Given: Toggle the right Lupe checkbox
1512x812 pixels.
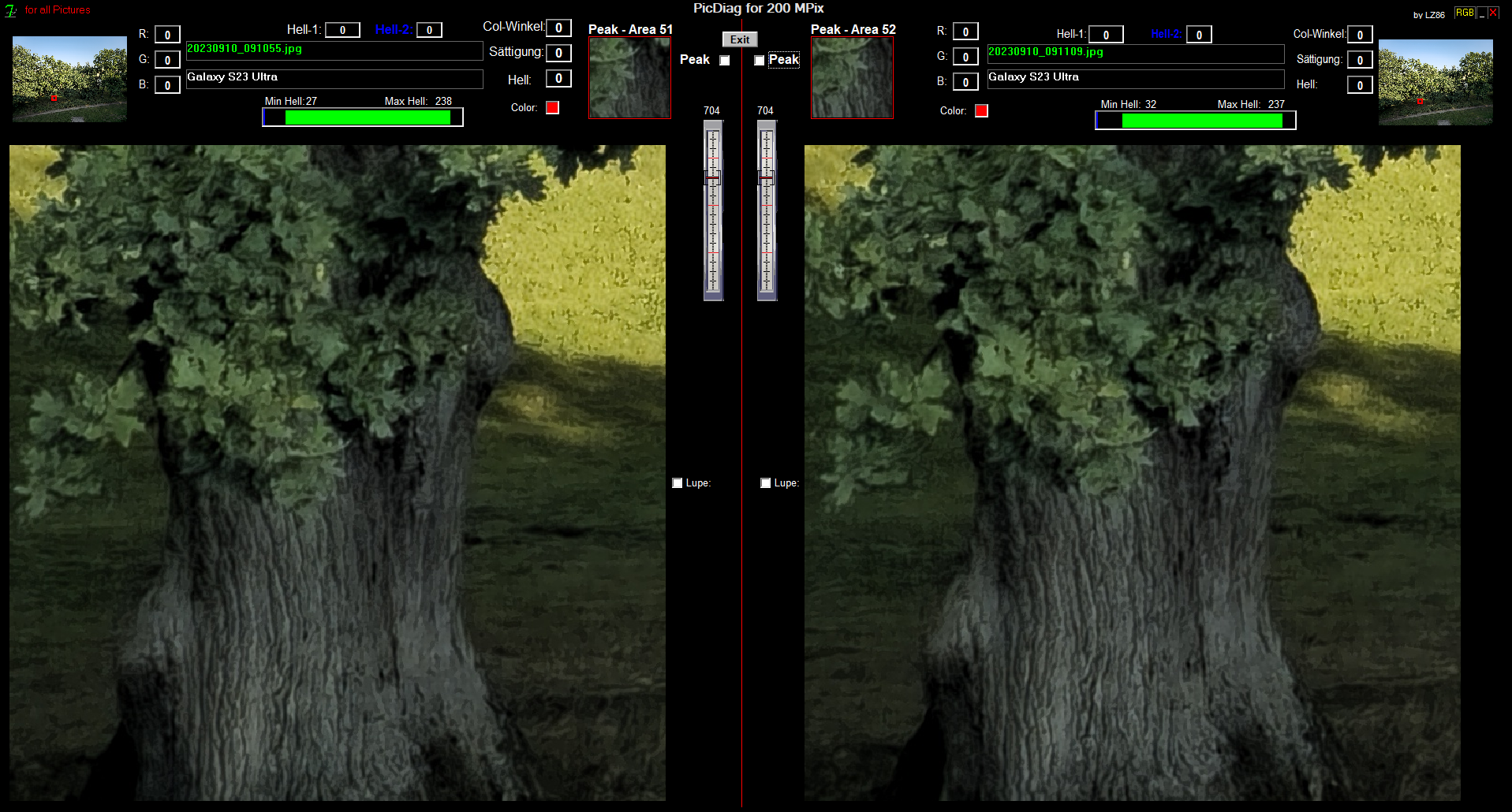Looking at the screenshot, I should click(x=766, y=483).
